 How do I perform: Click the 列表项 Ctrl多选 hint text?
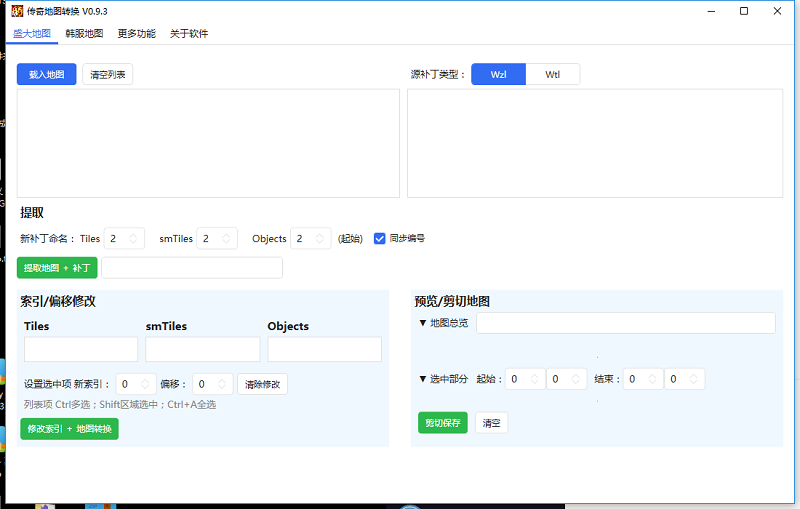tap(120, 404)
